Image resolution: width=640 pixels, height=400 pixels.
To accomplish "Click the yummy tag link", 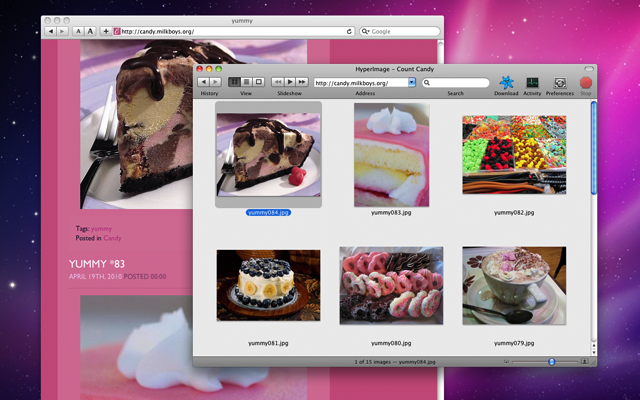I will point(101,229).
